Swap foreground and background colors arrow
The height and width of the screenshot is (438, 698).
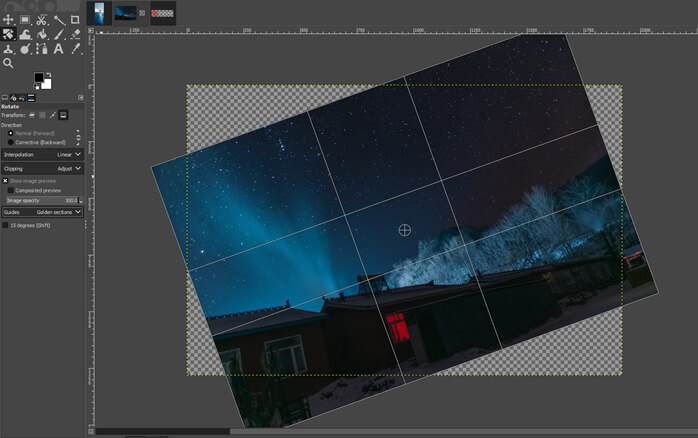pos(48,75)
